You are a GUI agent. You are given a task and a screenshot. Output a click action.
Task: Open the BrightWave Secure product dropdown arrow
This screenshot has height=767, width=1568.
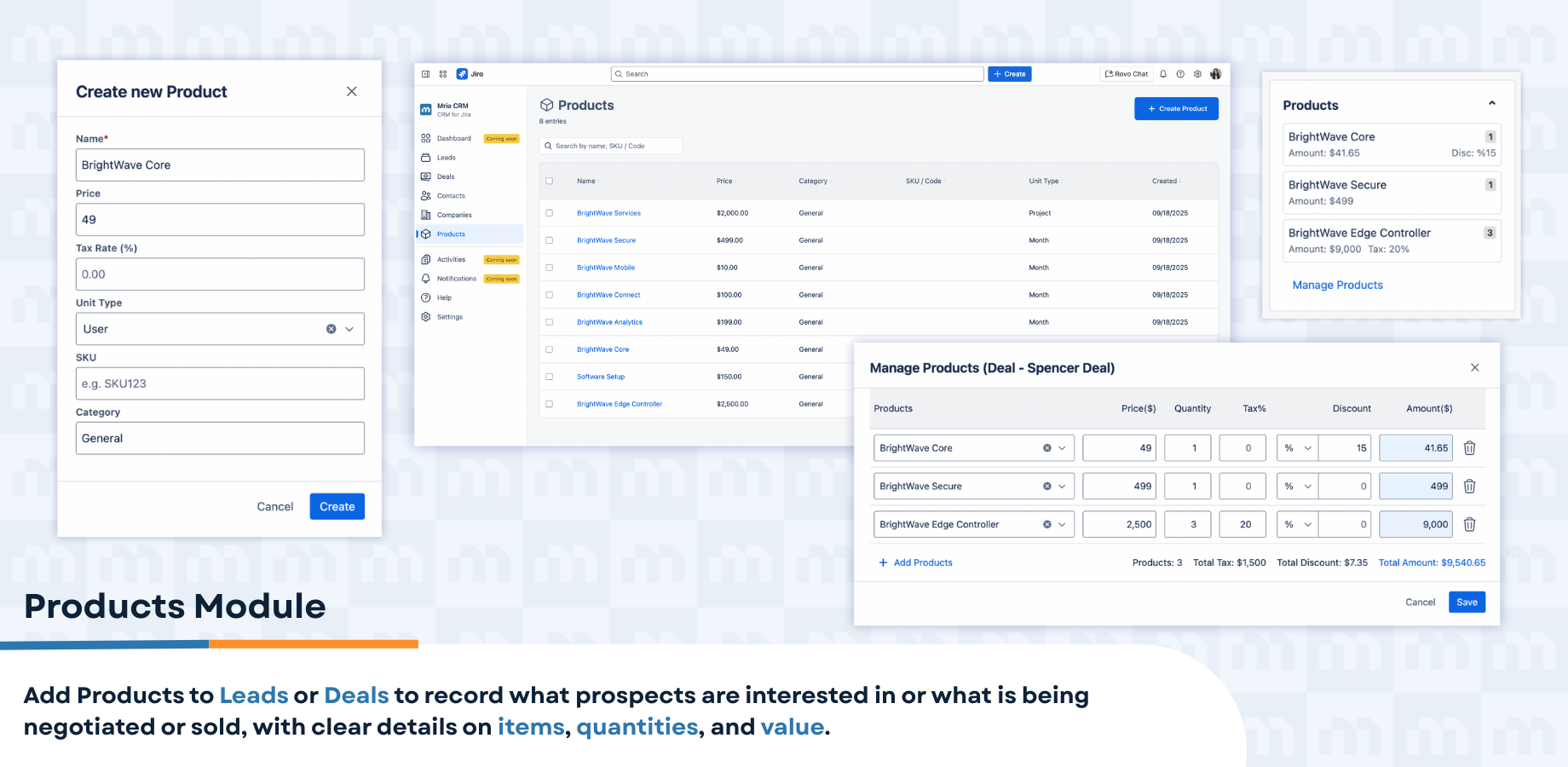1062,487
